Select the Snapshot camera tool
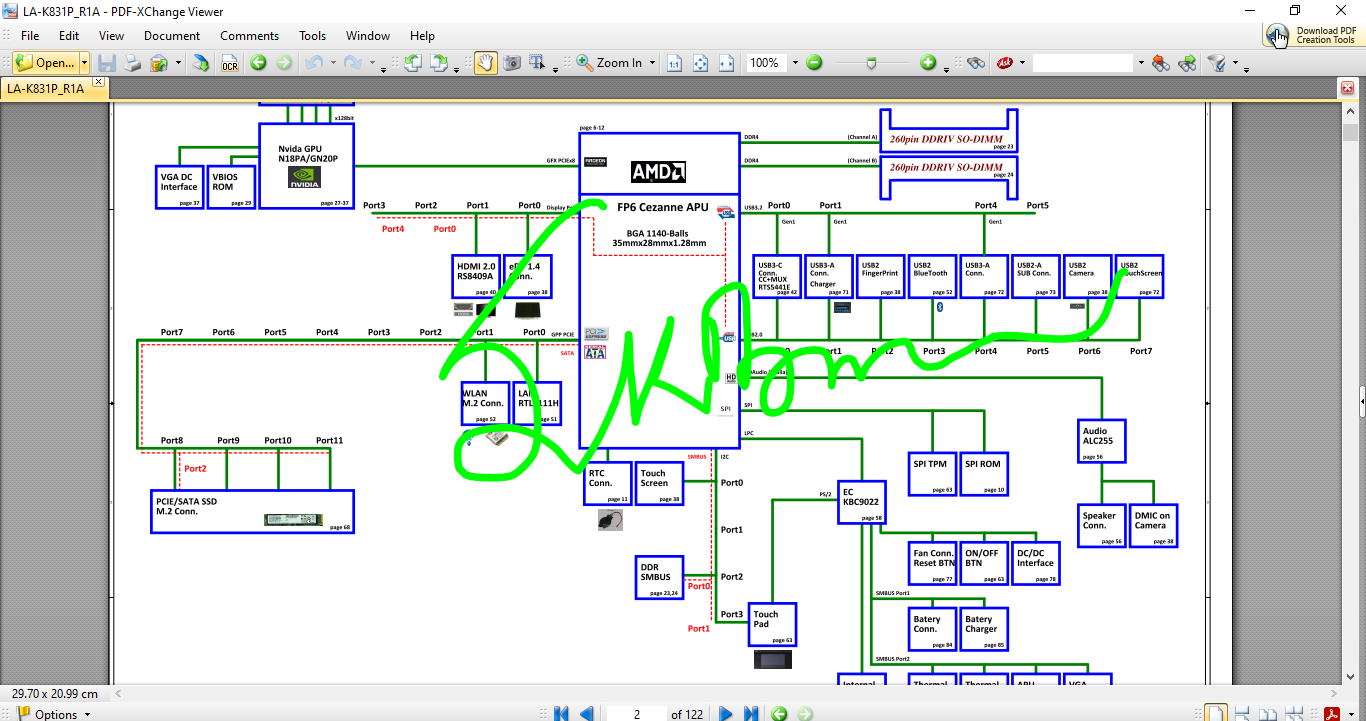1366x721 pixels. pos(512,63)
